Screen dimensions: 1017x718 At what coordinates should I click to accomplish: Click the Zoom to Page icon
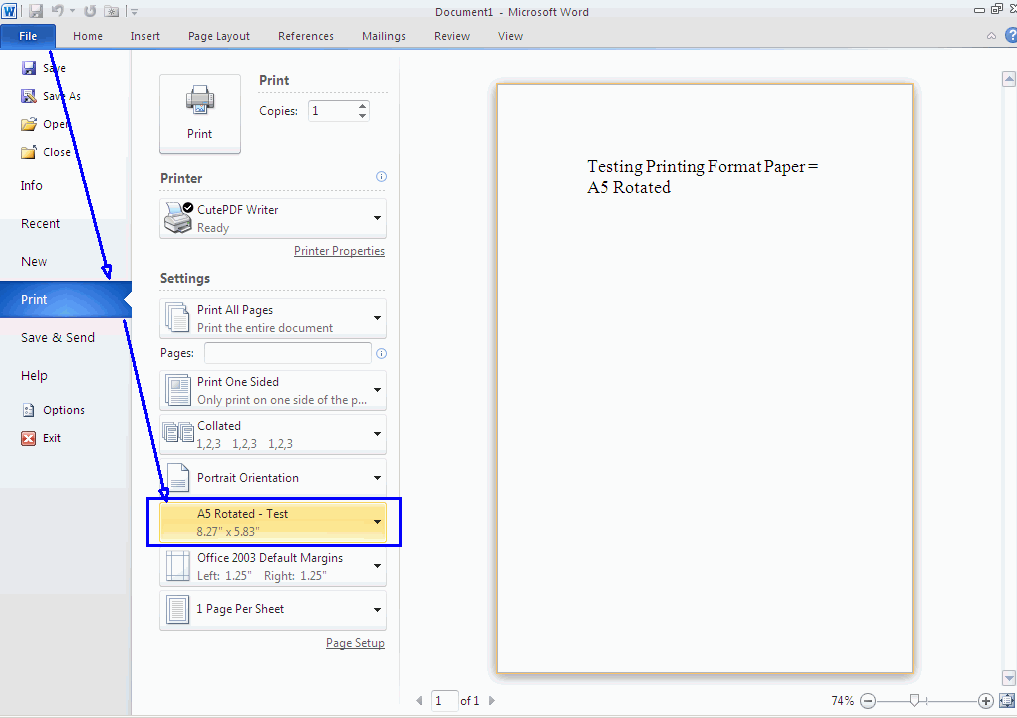pyautogui.click(x=1006, y=700)
